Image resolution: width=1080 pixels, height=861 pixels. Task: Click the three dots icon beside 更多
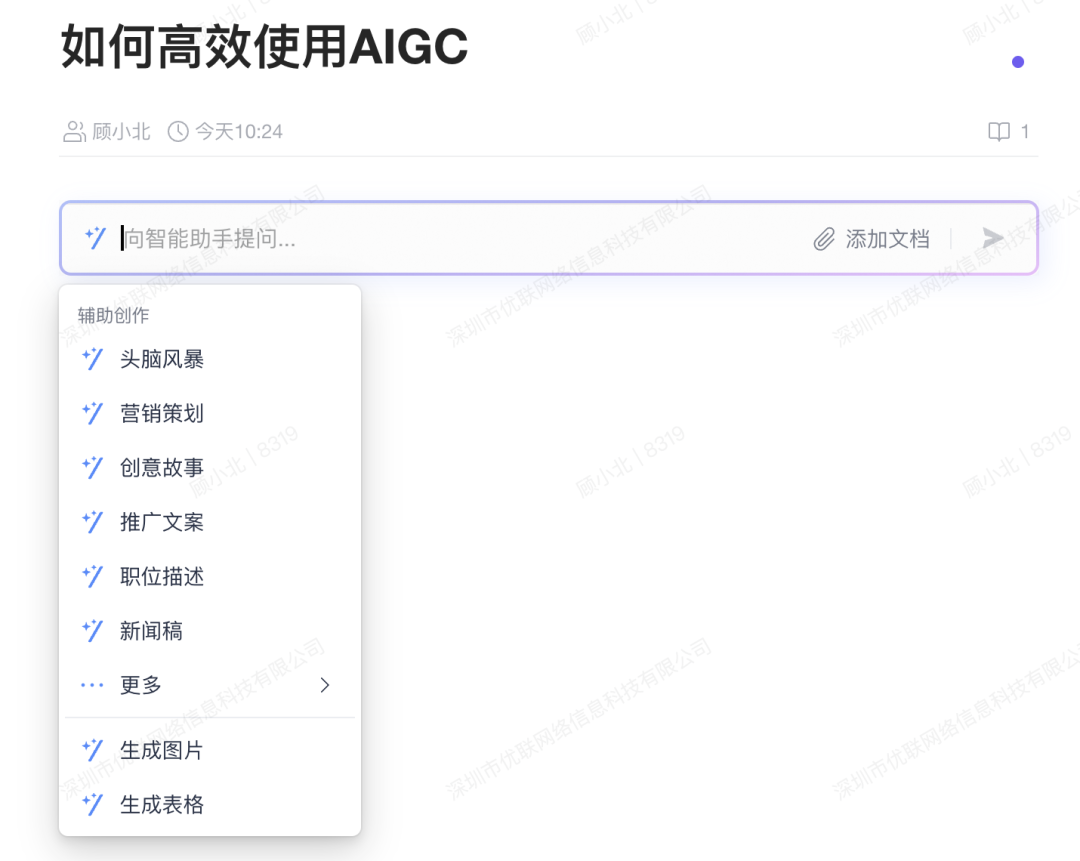click(92, 685)
